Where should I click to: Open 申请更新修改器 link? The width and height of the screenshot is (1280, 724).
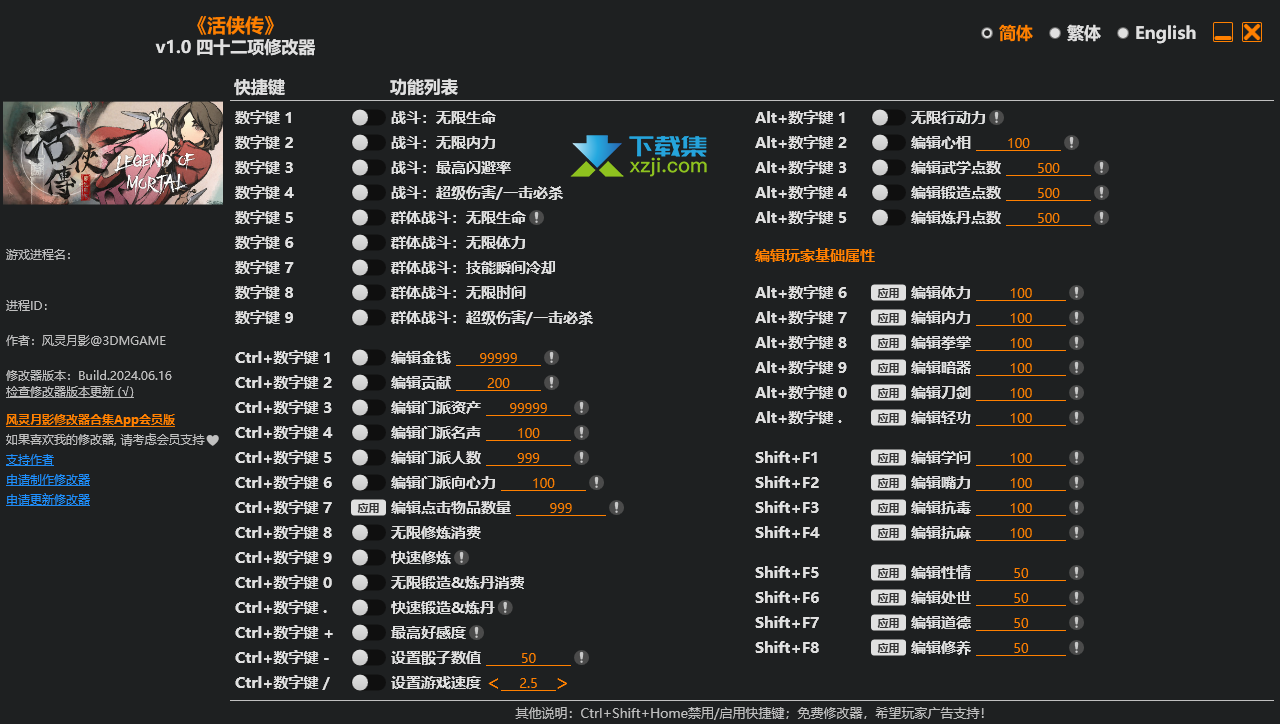(x=48, y=500)
